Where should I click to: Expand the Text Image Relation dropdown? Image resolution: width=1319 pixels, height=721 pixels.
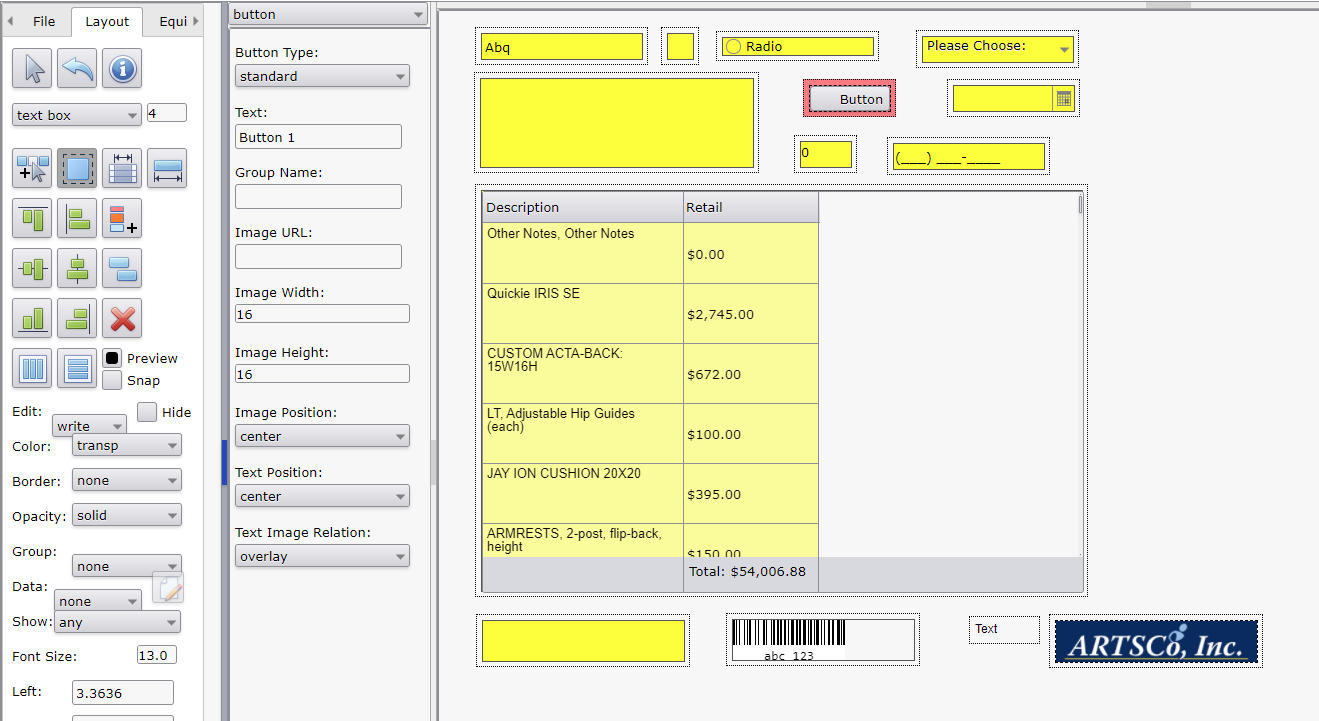point(322,556)
